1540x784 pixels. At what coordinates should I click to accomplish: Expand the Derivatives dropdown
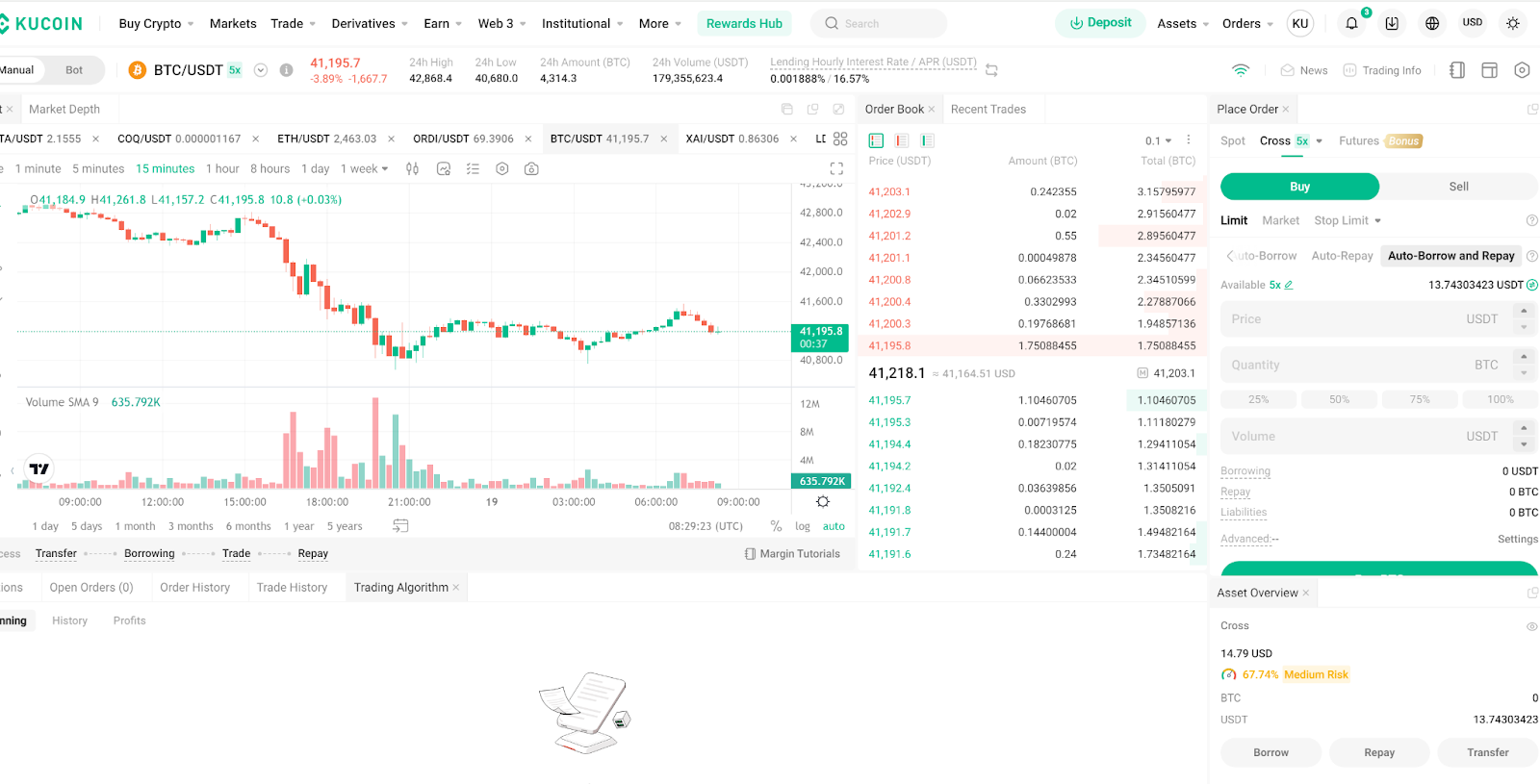pyautogui.click(x=370, y=23)
